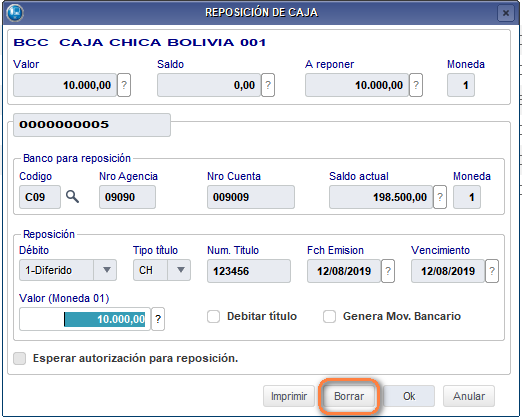Screen dimensions: 522x420
Task: Toggle Esperar autorización para reposición checkbox
Action: pos(20,358)
